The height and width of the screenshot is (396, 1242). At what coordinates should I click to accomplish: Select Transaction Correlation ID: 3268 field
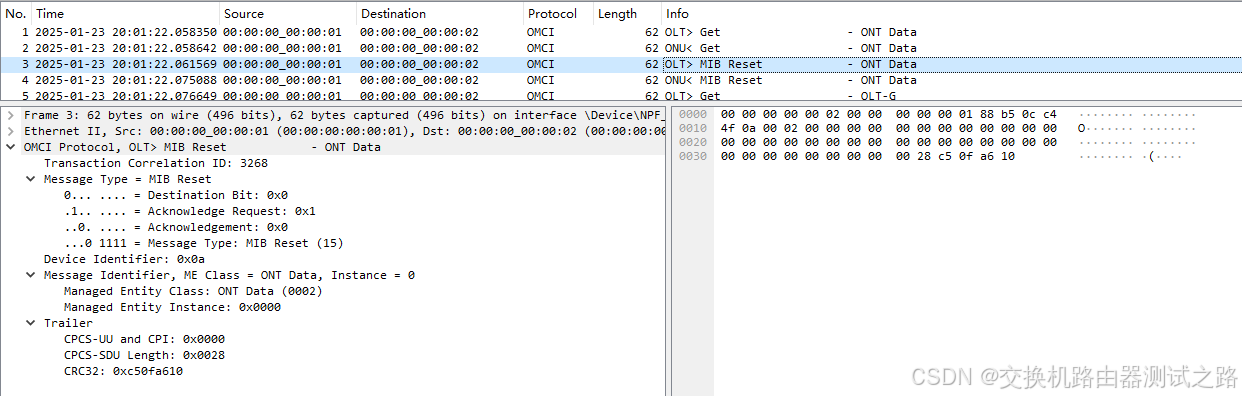tap(156, 163)
